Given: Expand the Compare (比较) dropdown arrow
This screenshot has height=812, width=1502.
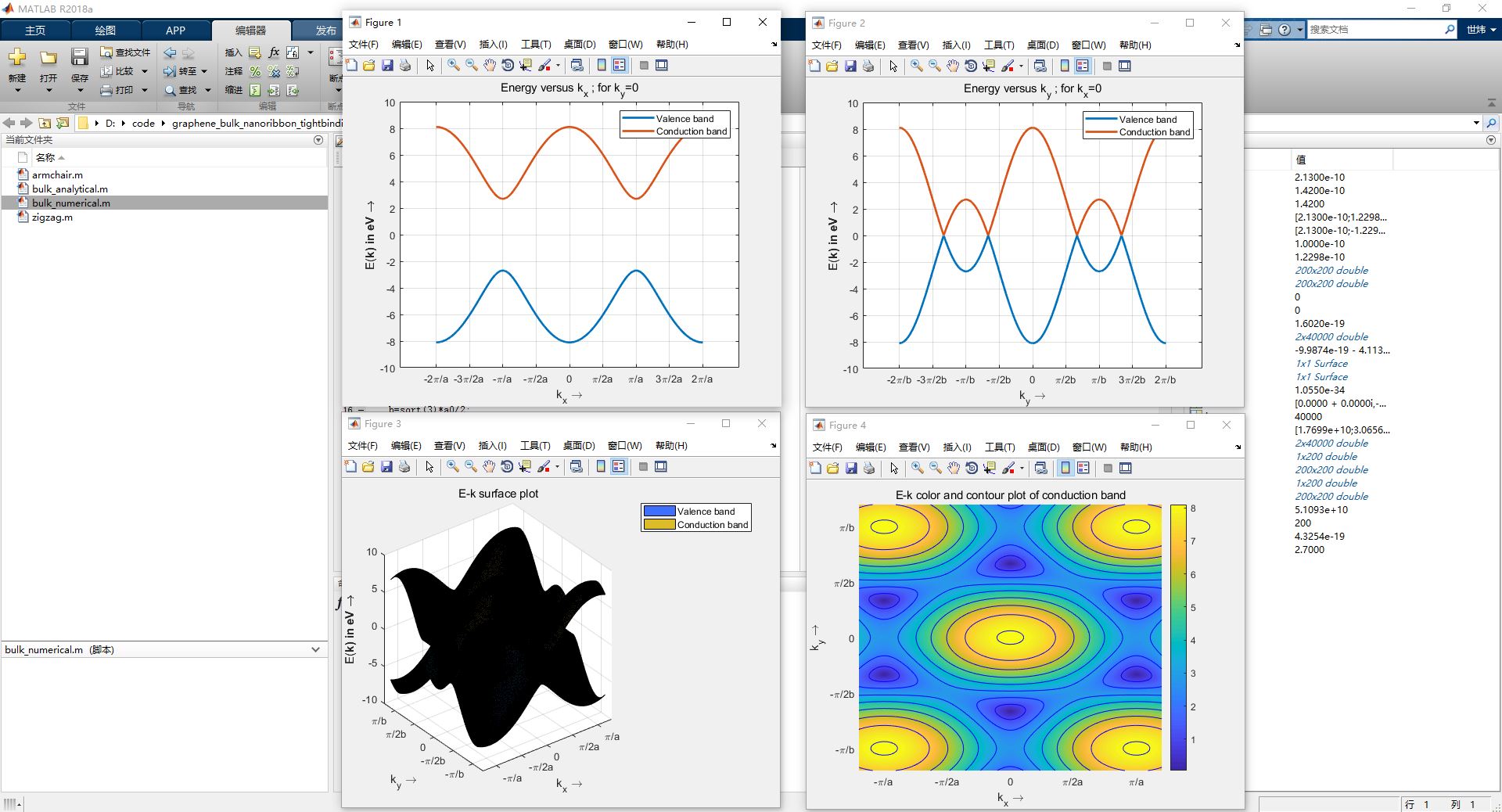Looking at the screenshot, I should (x=144, y=71).
